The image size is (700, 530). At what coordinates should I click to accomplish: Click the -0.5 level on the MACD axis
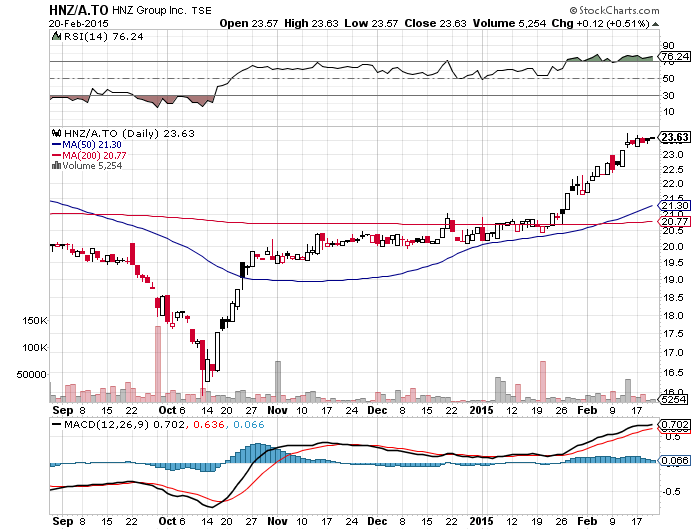pos(671,492)
